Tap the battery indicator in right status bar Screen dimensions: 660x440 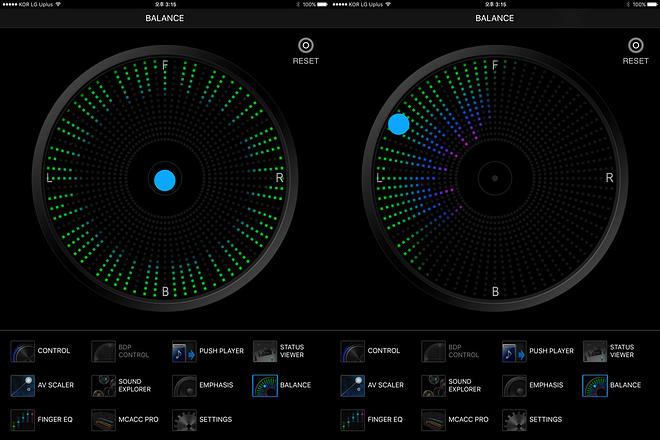[652, 4]
